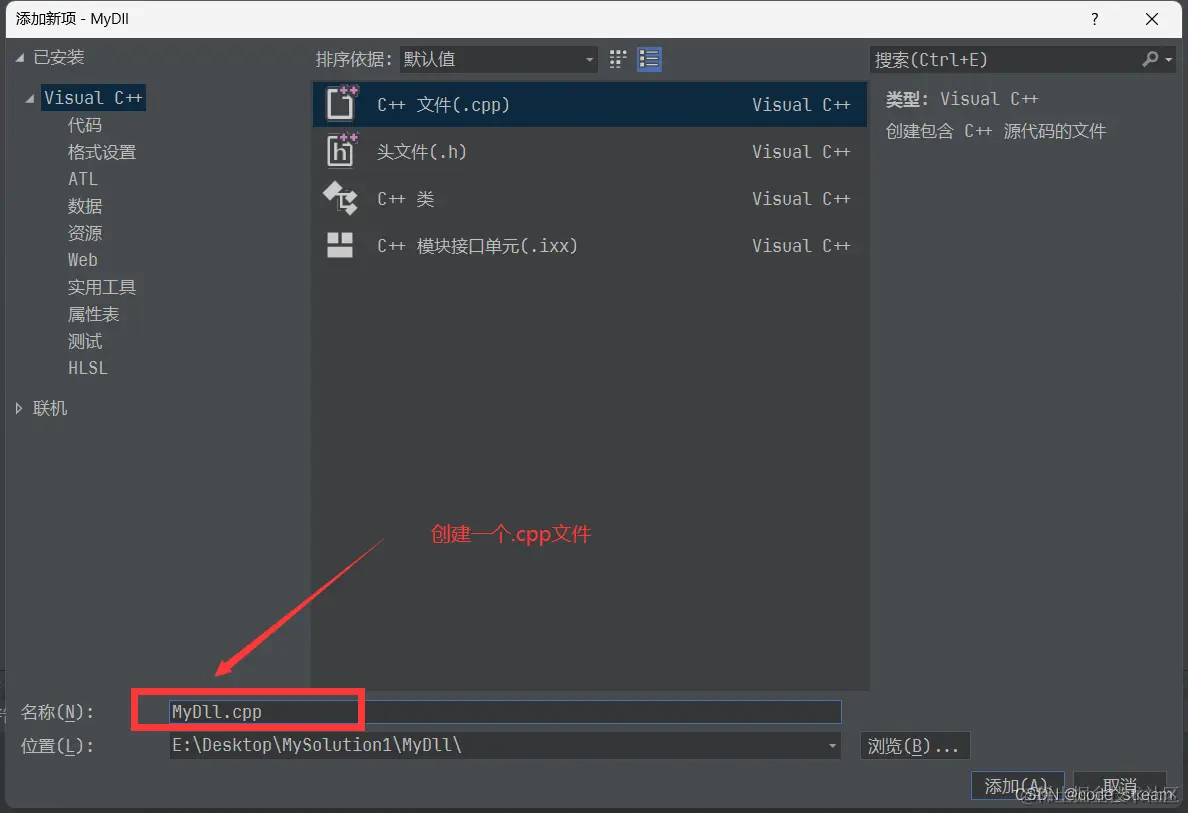This screenshot has height=813, width=1188.
Task: Select the 代码 category
Action: 85,125
